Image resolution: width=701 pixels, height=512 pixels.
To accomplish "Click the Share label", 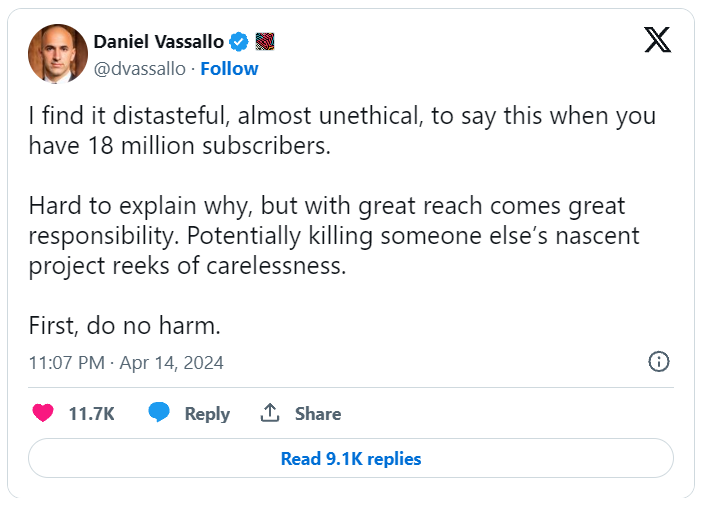I will click(317, 414).
